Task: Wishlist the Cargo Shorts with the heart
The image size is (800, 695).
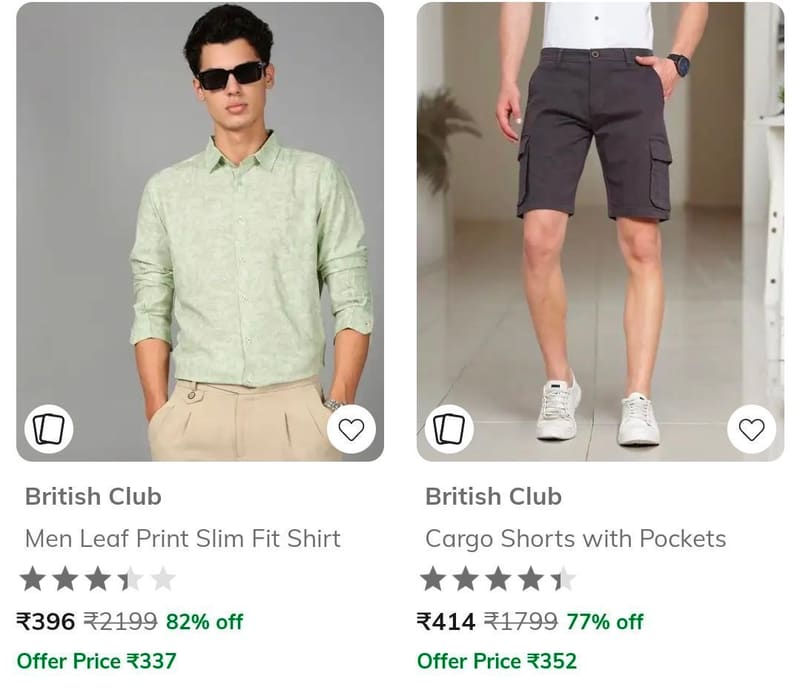Action: point(752,429)
